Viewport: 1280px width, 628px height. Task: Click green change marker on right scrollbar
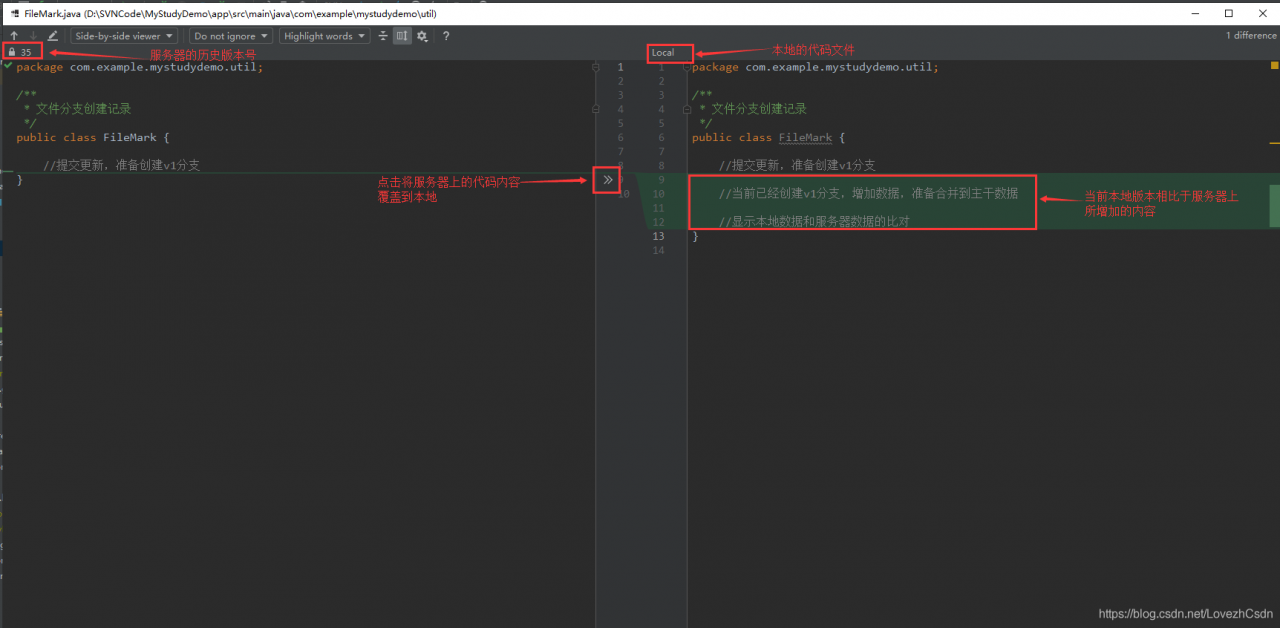pyautogui.click(x=1274, y=205)
